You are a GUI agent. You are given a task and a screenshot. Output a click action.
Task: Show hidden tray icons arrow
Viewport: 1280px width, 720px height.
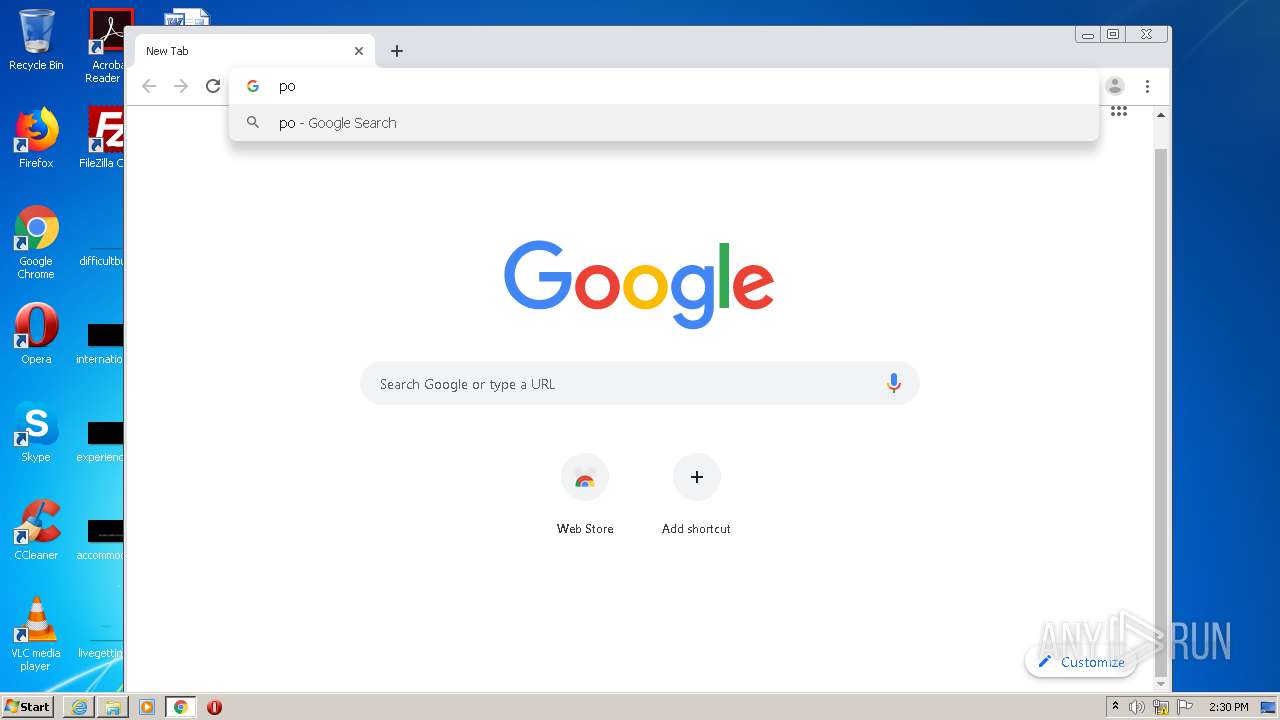click(x=1115, y=706)
